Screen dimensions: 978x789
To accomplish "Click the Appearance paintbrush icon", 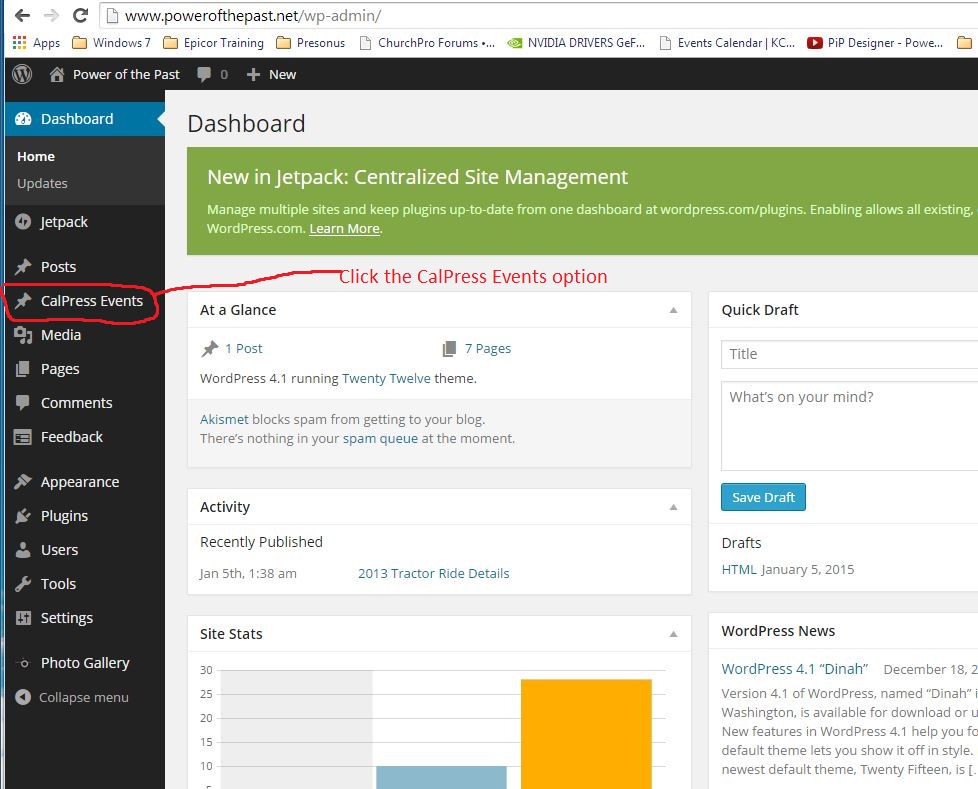I will 23,482.
